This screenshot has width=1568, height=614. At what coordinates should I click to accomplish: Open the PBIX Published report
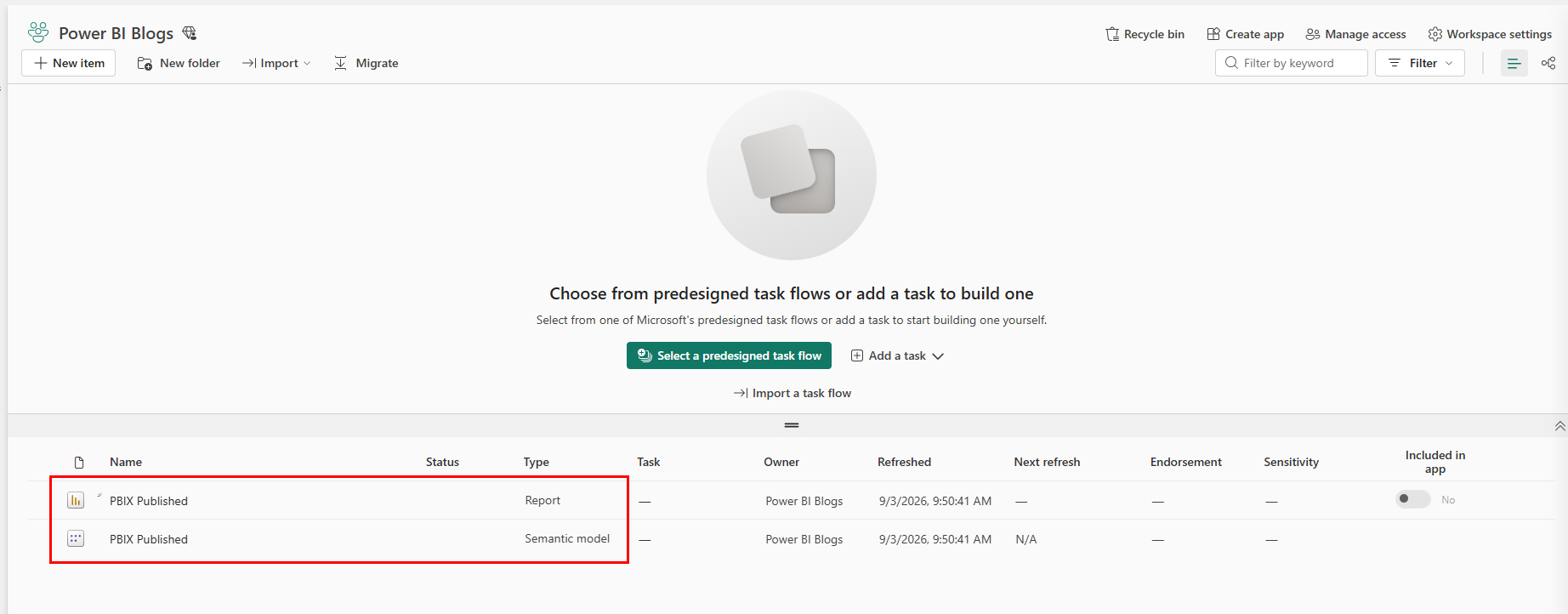[x=149, y=501]
